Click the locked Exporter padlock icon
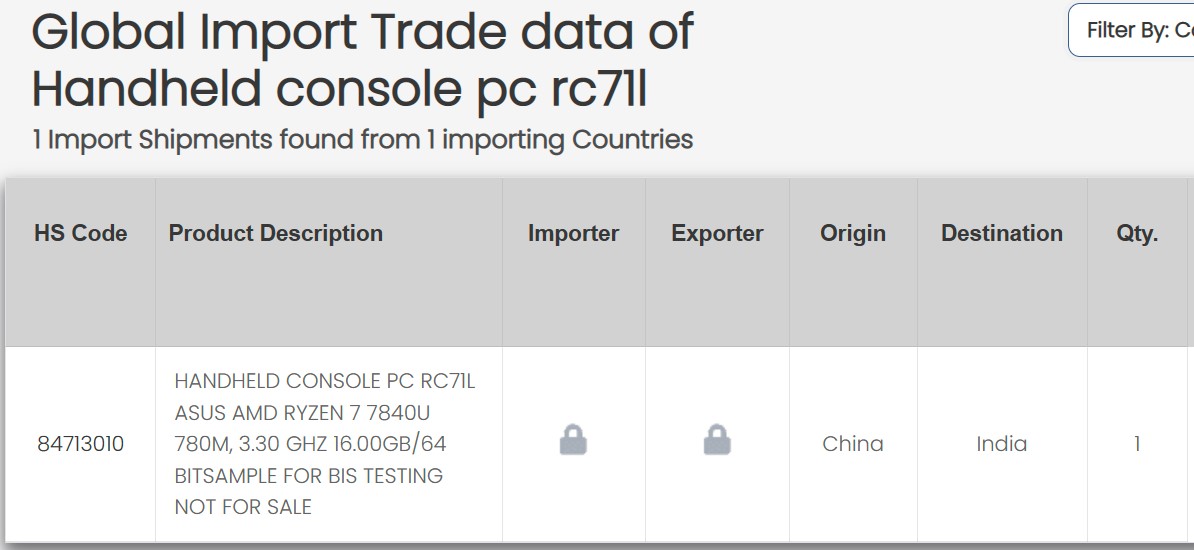1194x550 pixels. pyautogui.click(x=717, y=440)
